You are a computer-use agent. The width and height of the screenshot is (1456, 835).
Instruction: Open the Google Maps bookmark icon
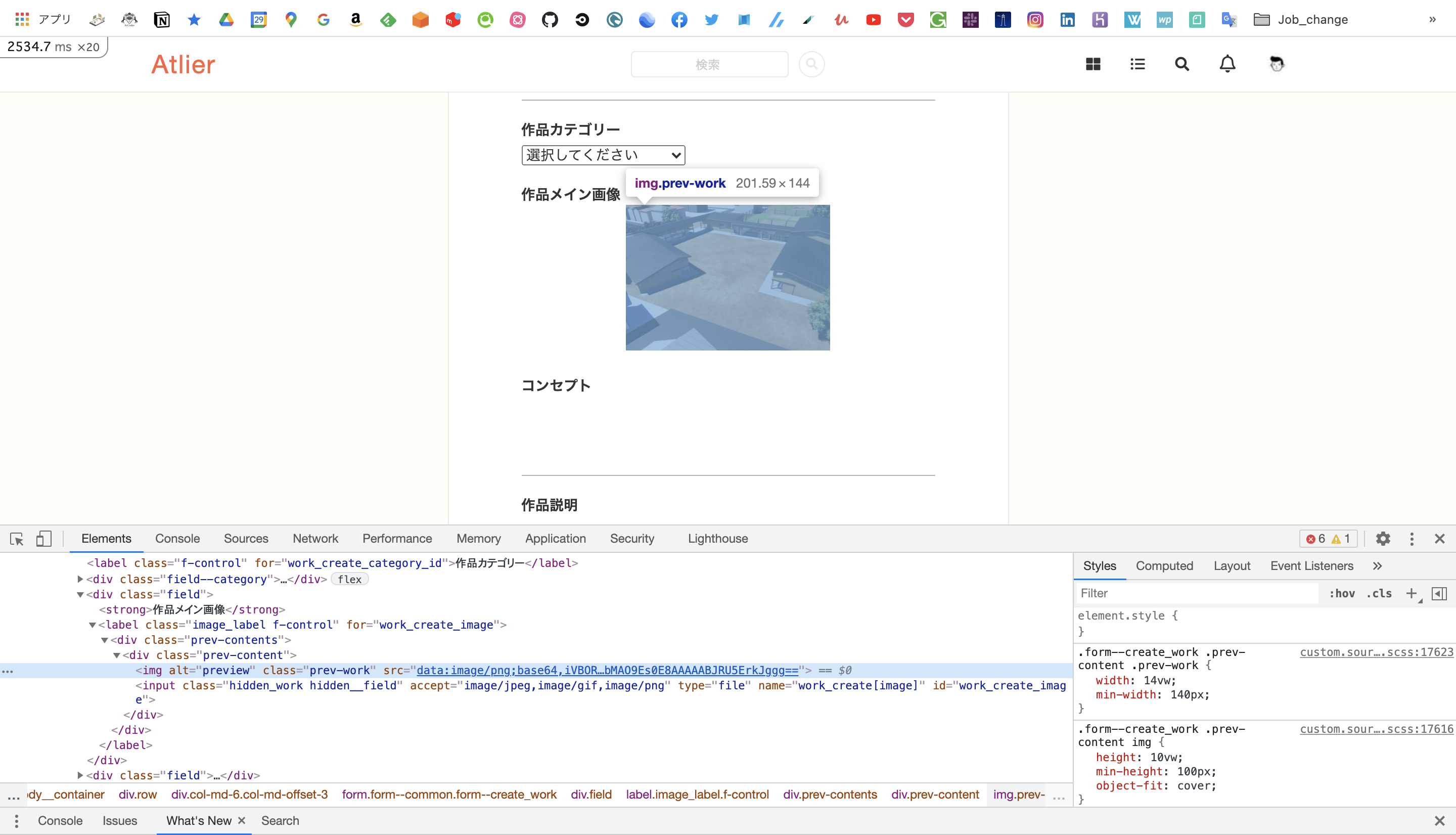291,19
